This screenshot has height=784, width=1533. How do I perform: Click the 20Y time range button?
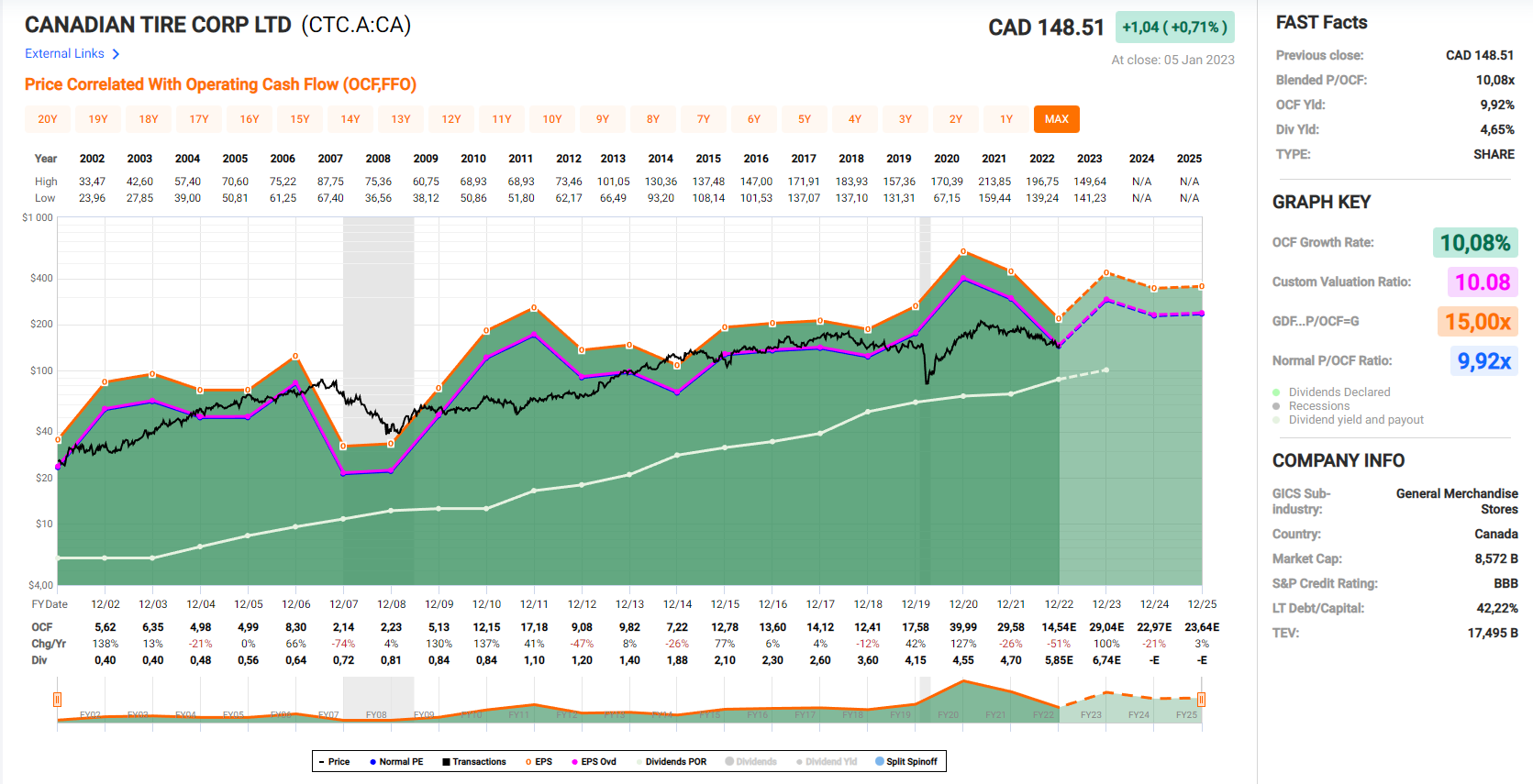pyautogui.click(x=48, y=119)
